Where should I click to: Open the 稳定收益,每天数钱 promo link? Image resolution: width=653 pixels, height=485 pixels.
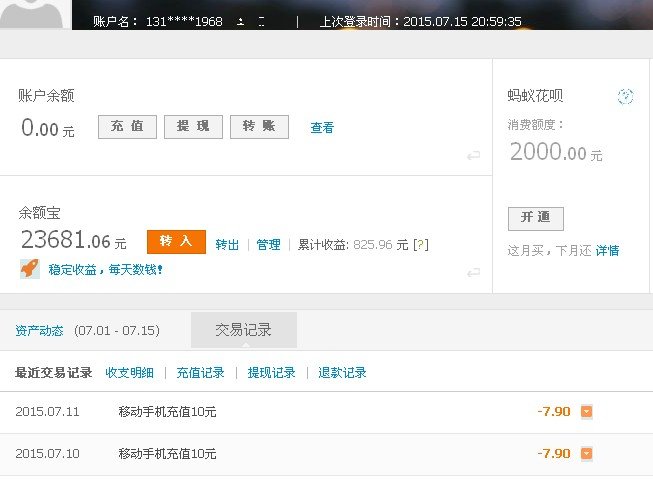tap(105, 270)
